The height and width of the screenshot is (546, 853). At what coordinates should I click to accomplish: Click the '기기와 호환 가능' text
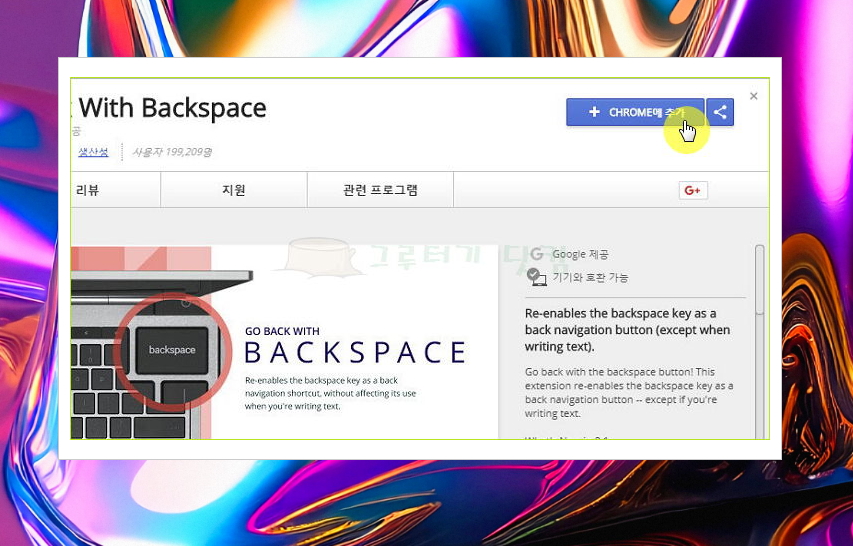(590, 277)
